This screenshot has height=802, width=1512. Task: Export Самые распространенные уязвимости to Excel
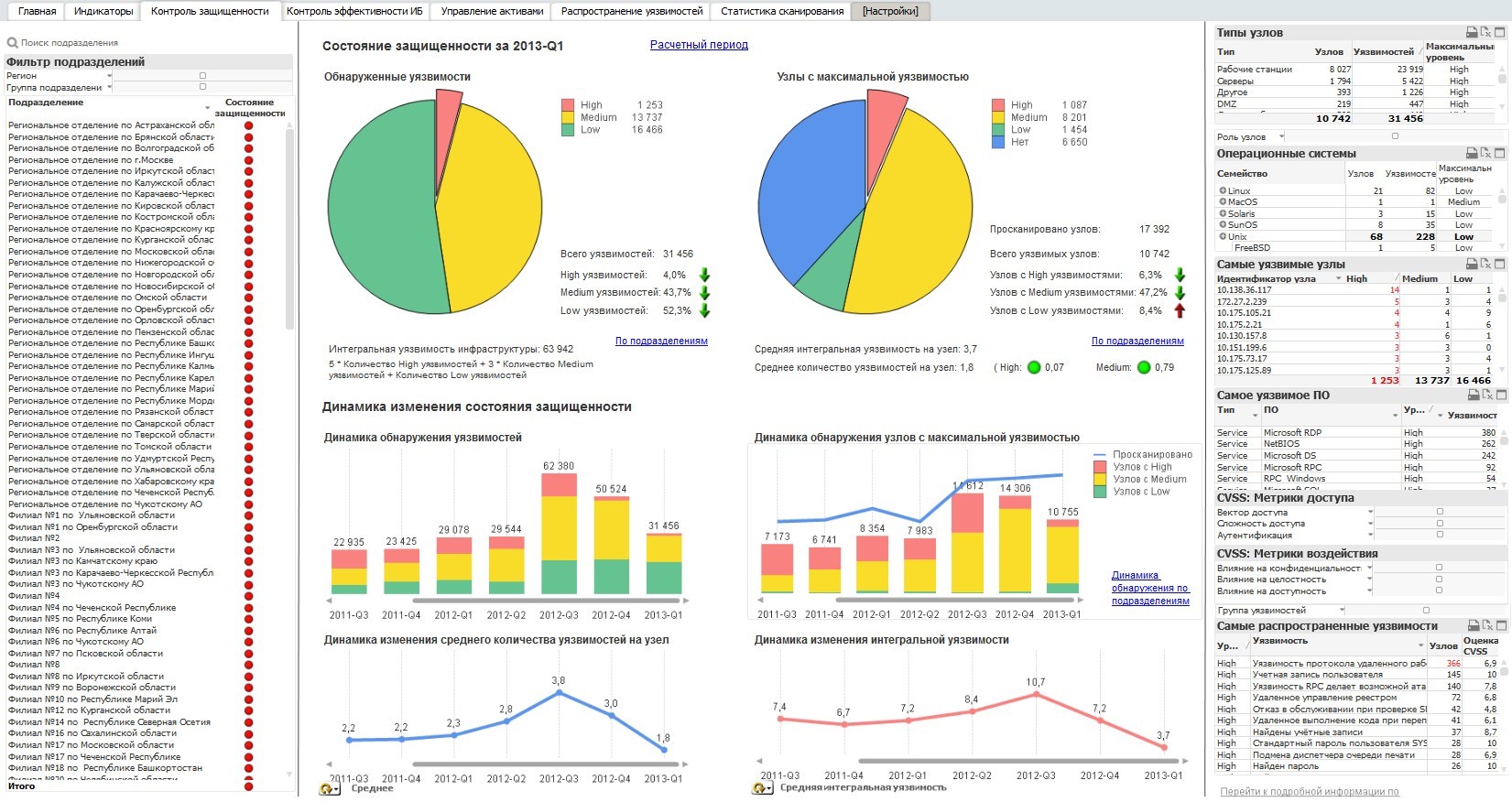(x=1486, y=625)
